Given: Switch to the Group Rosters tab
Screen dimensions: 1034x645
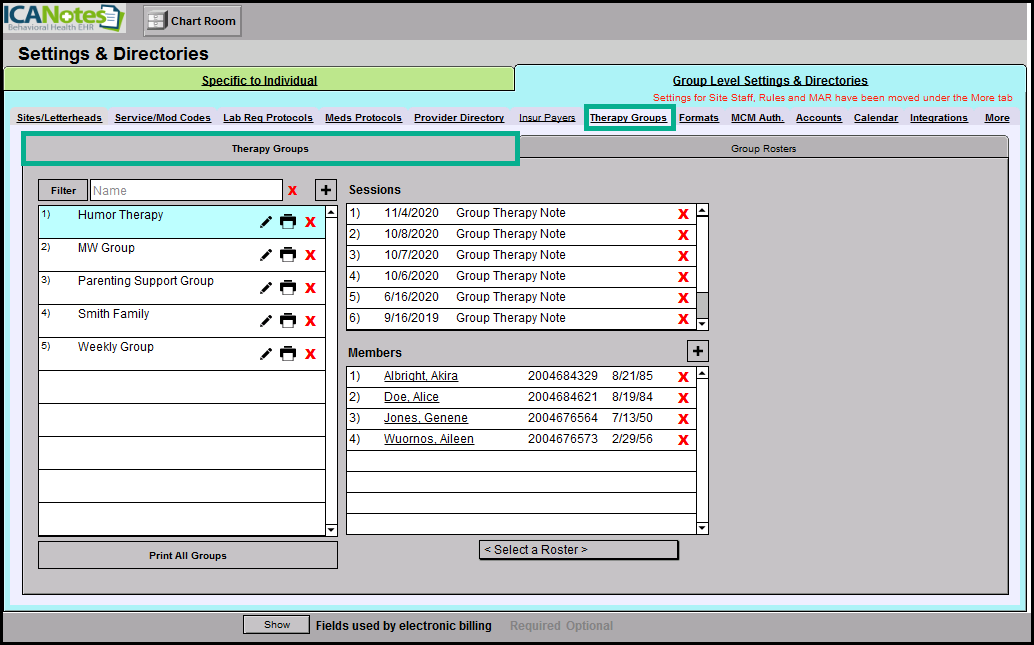Looking at the screenshot, I should click(x=763, y=149).
